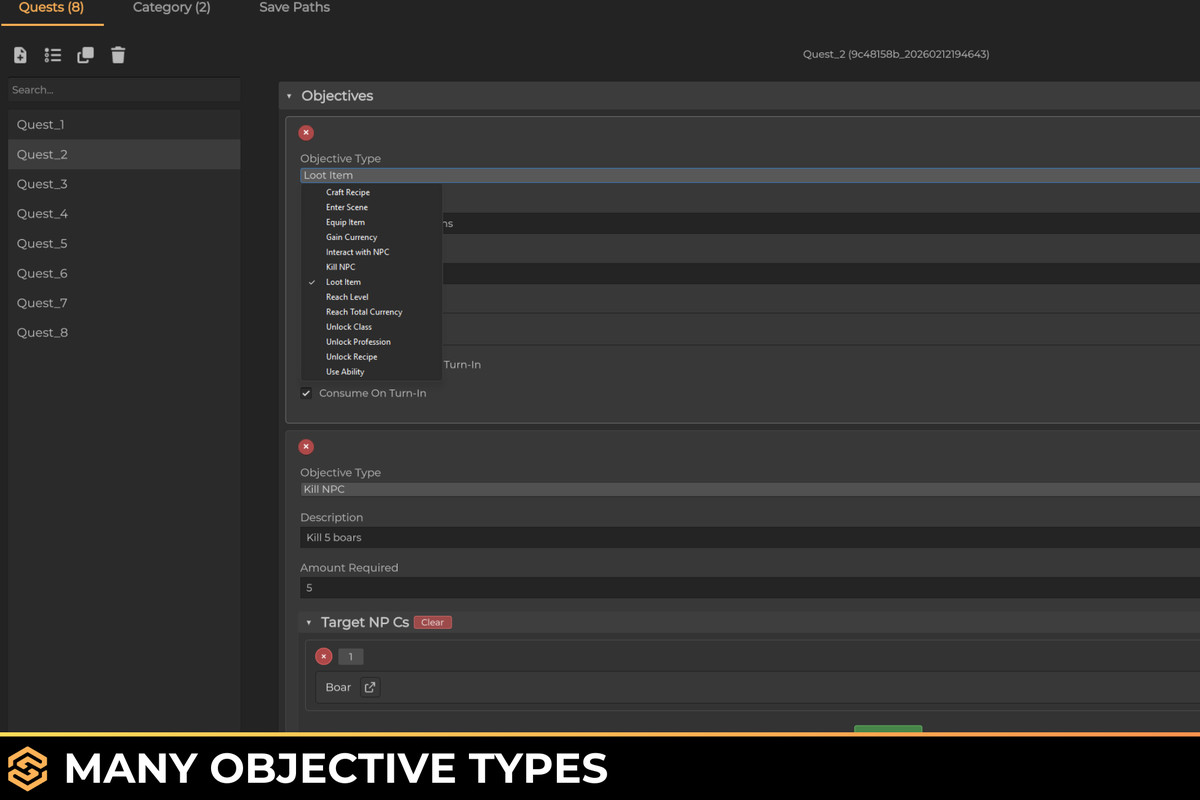1200x800 pixels.
Task: Collapse the Target NP Cs section
Action: click(x=309, y=623)
